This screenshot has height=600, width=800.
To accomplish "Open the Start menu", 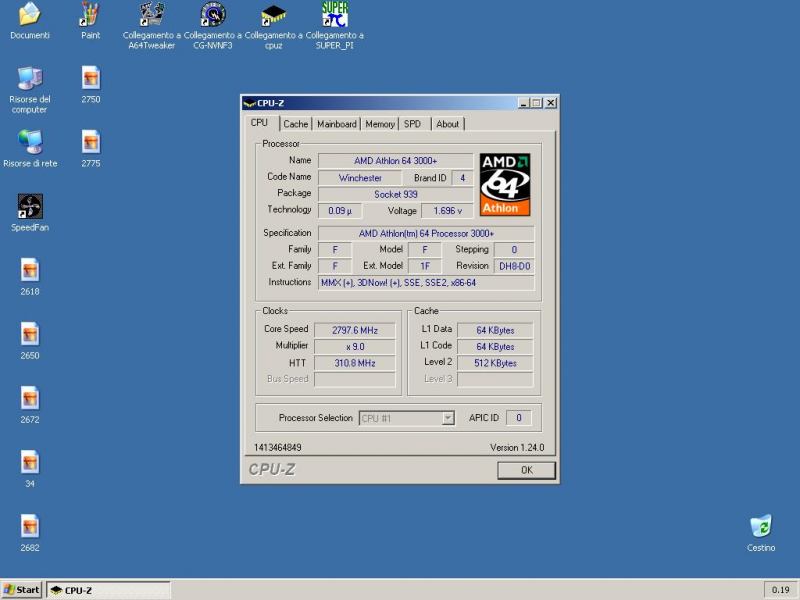I will [x=21, y=590].
